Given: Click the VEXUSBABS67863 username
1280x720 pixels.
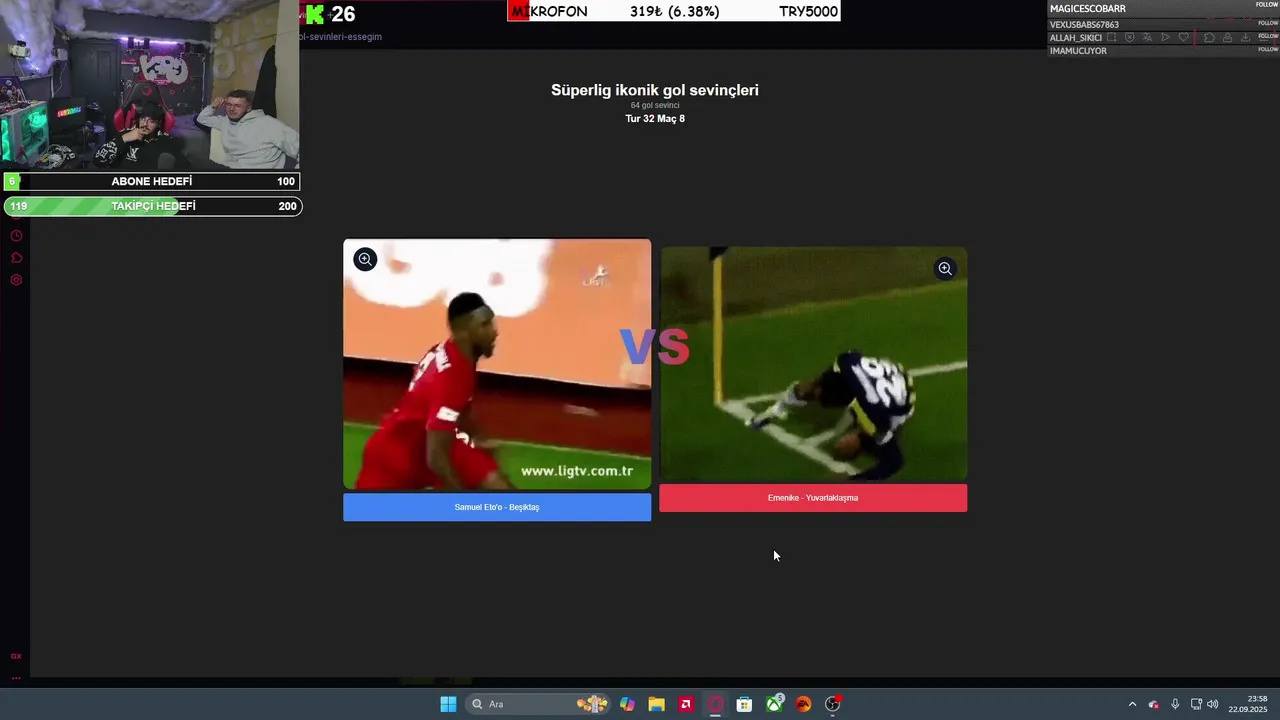Looking at the screenshot, I should click(1084, 24).
